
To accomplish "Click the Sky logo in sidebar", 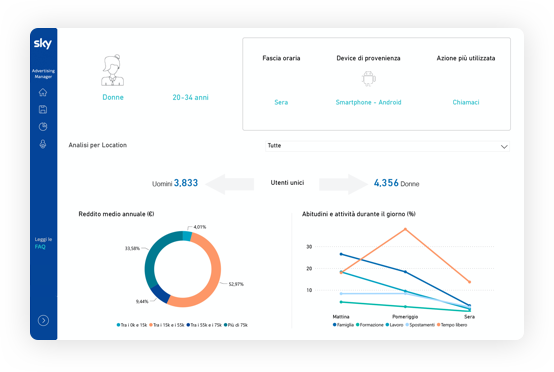I will [x=43, y=43].
